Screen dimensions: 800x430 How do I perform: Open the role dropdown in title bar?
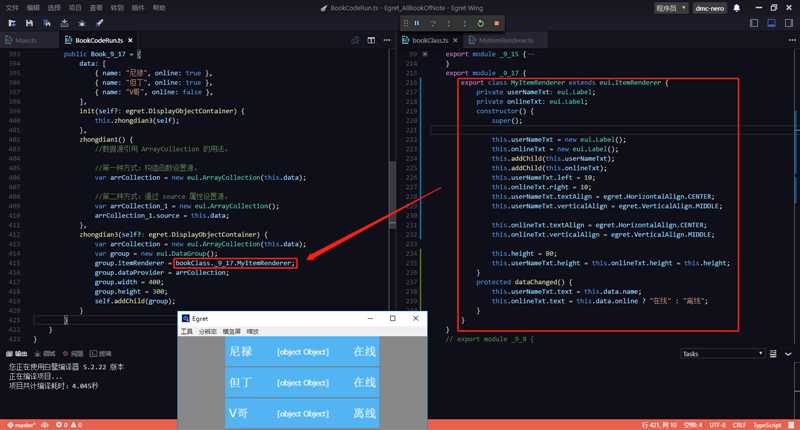tap(671, 8)
